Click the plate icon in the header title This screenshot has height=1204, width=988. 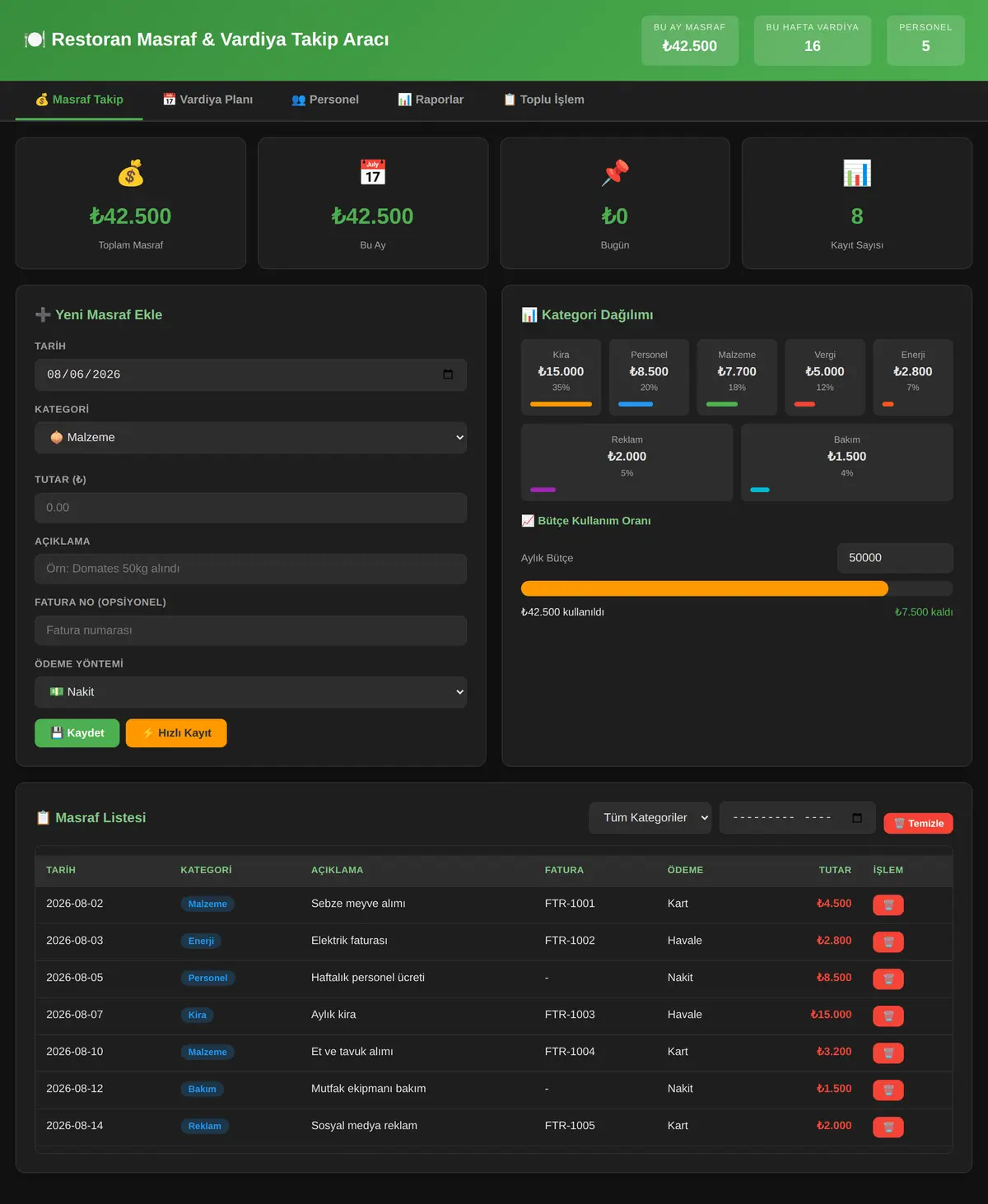pos(35,40)
